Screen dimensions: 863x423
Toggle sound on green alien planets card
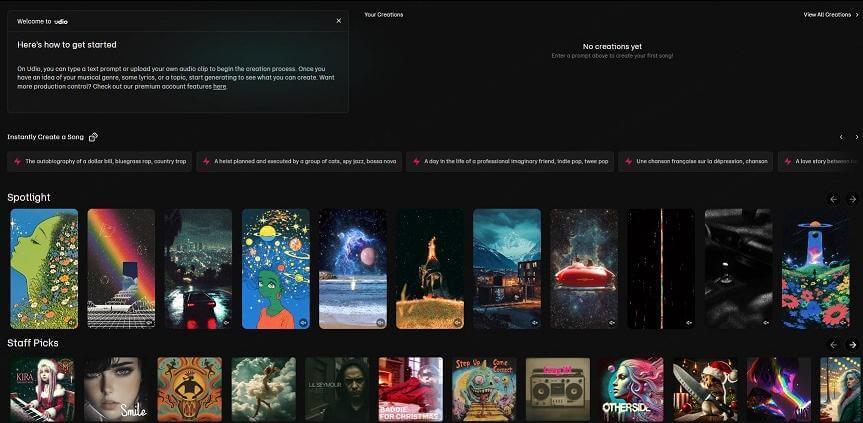coord(303,322)
